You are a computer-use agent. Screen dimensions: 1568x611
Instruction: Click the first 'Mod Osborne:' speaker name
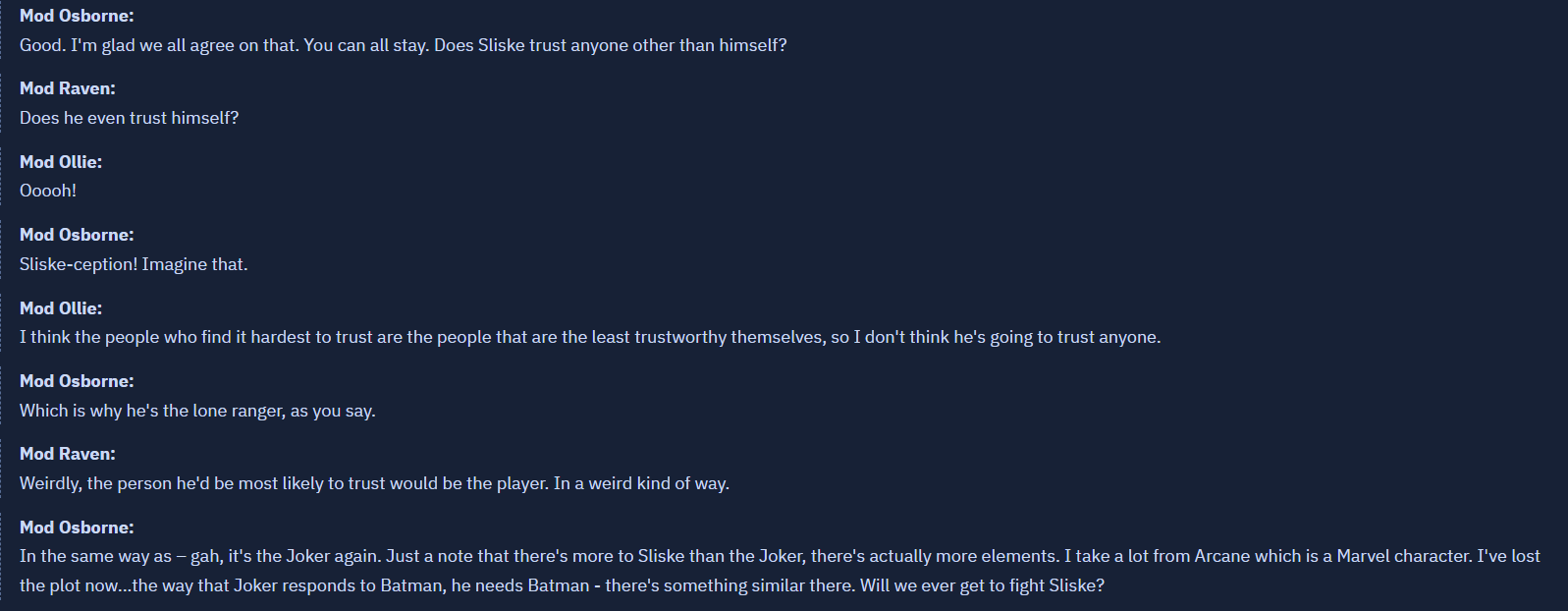click(77, 16)
